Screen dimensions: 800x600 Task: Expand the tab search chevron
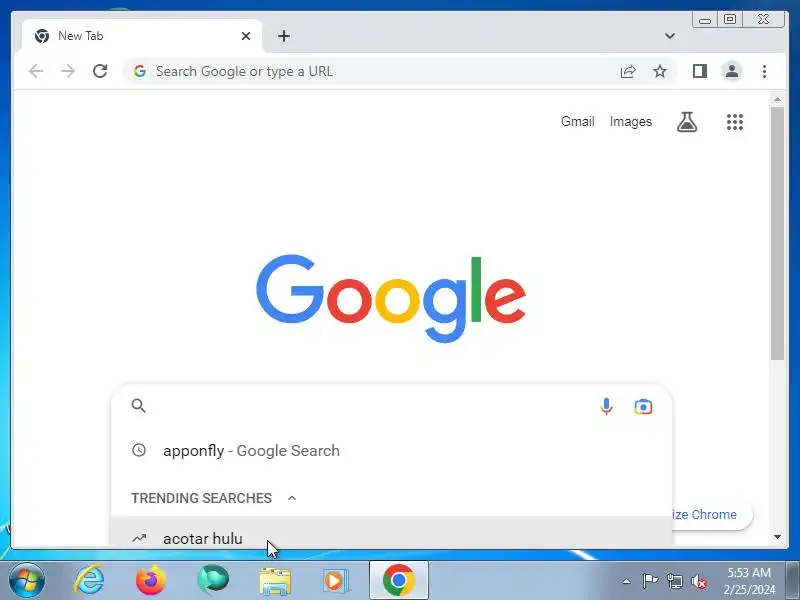coord(670,36)
